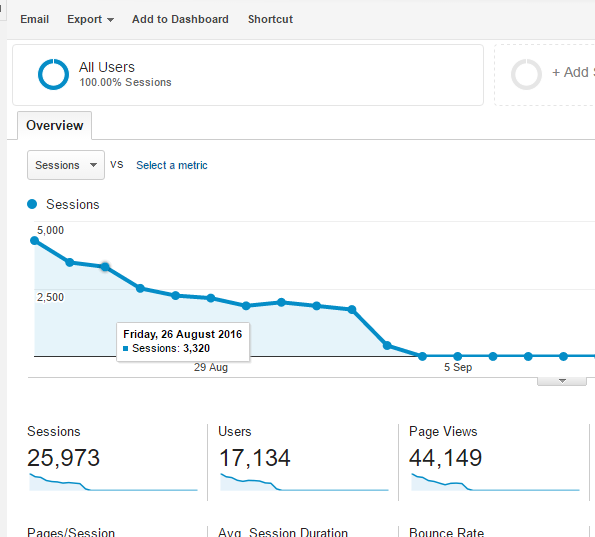Click the Select a metric link
Image resolution: width=595 pixels, height=537 pixels.
(x=172, y=165)
